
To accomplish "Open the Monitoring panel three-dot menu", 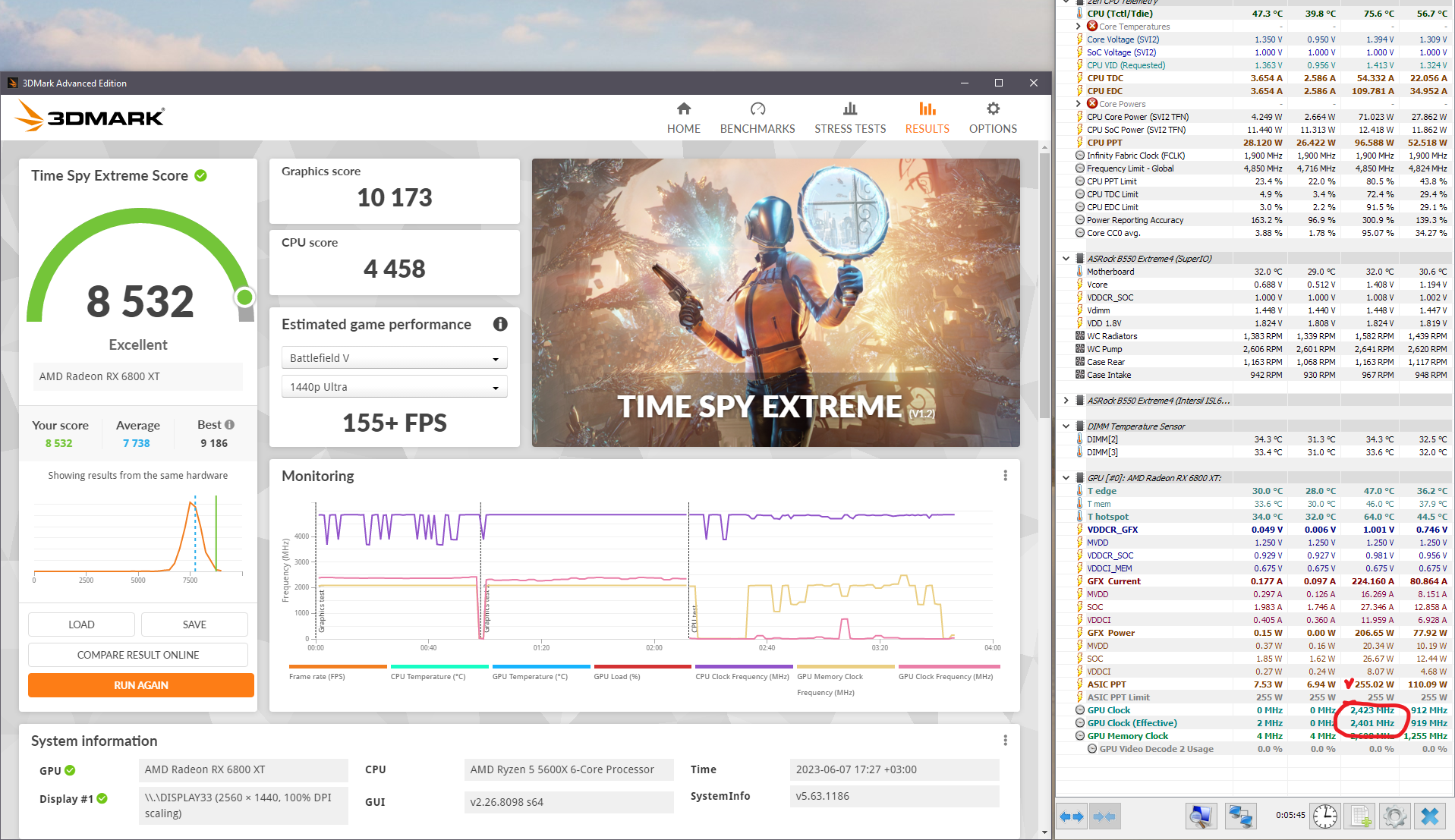I will click(1005, 476).
